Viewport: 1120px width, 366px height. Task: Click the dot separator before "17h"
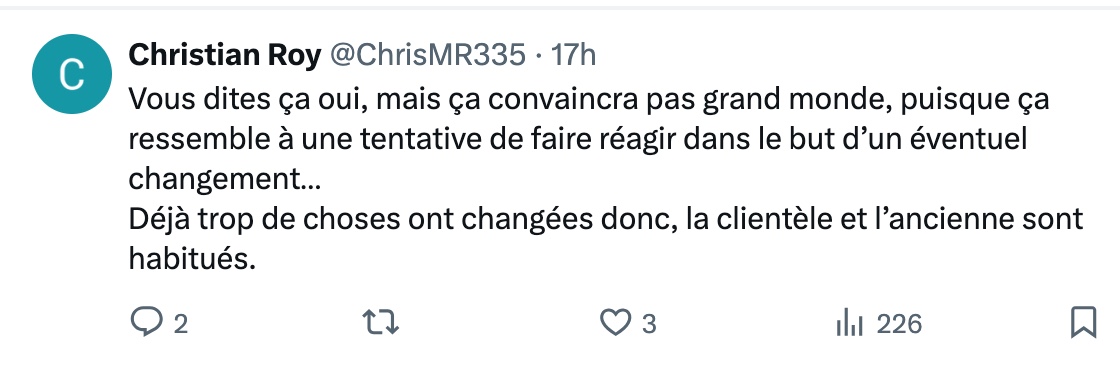click(x=538, y=56)
